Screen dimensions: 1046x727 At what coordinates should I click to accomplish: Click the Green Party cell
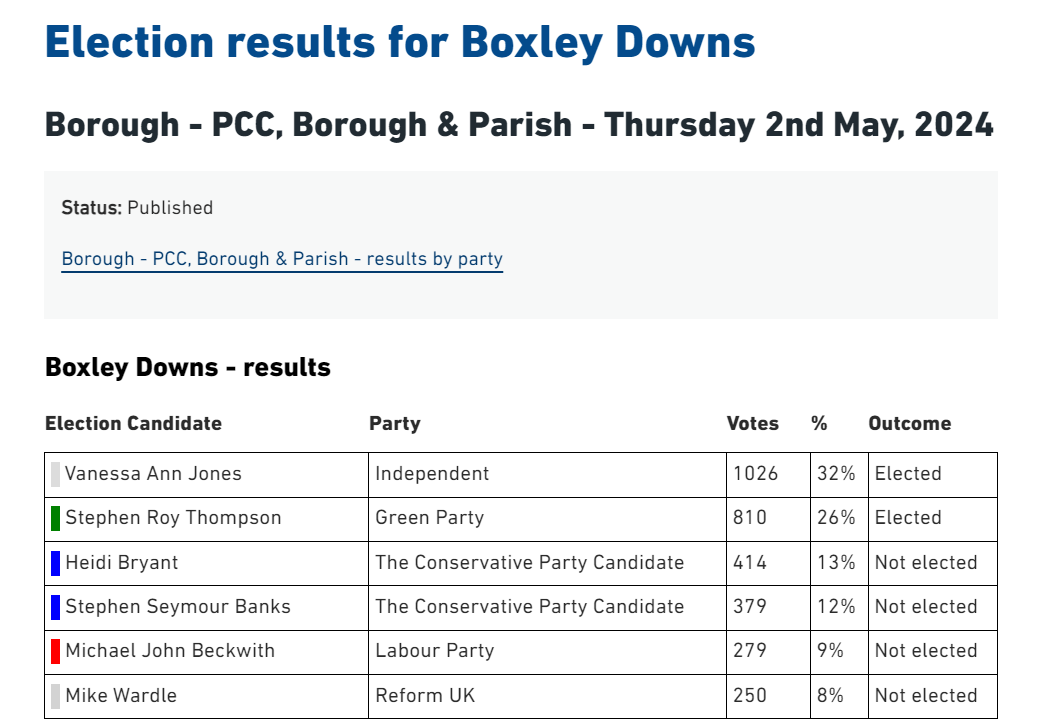(547, 518)
